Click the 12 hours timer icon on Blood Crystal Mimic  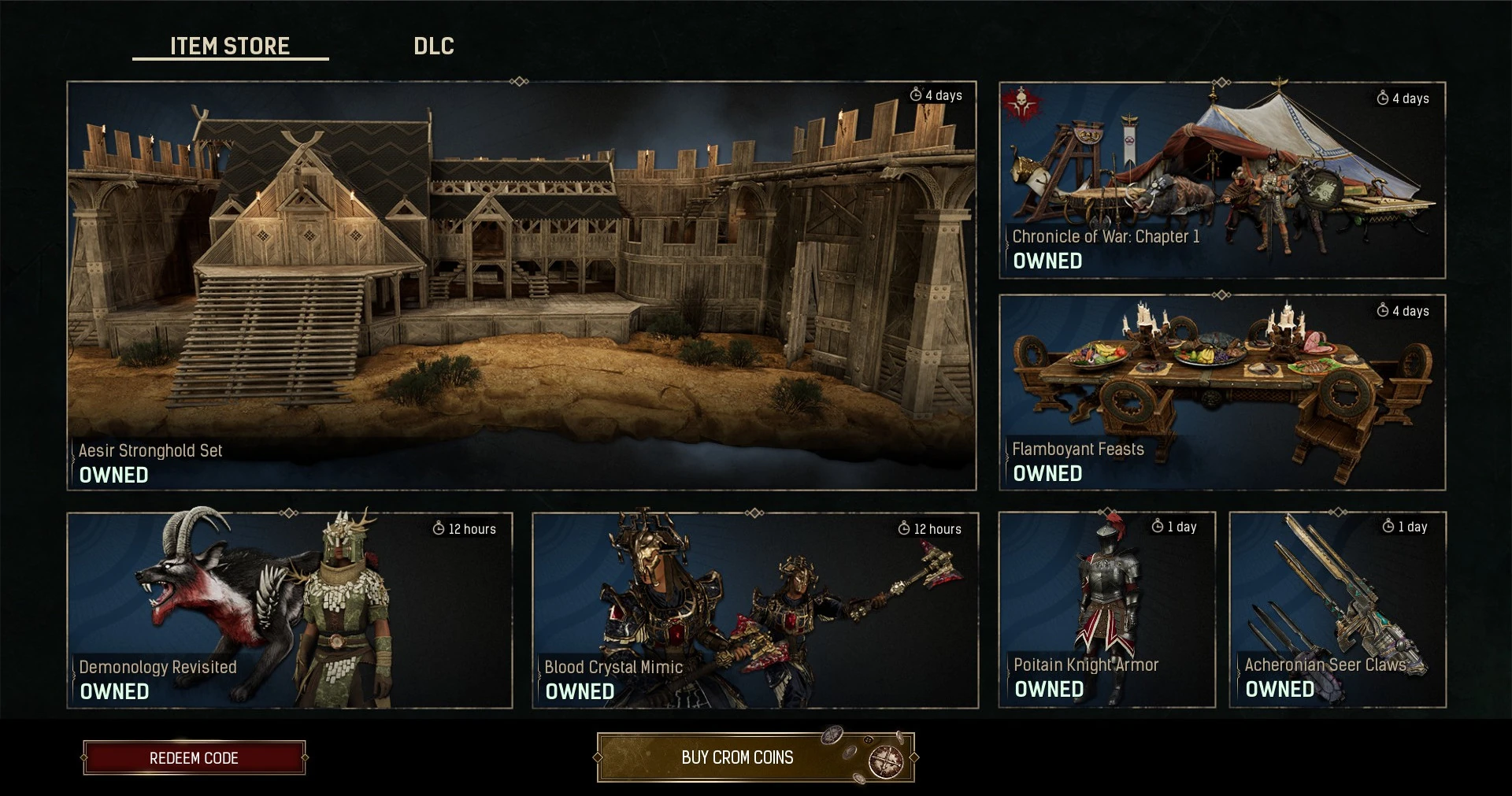click(904, 528)
